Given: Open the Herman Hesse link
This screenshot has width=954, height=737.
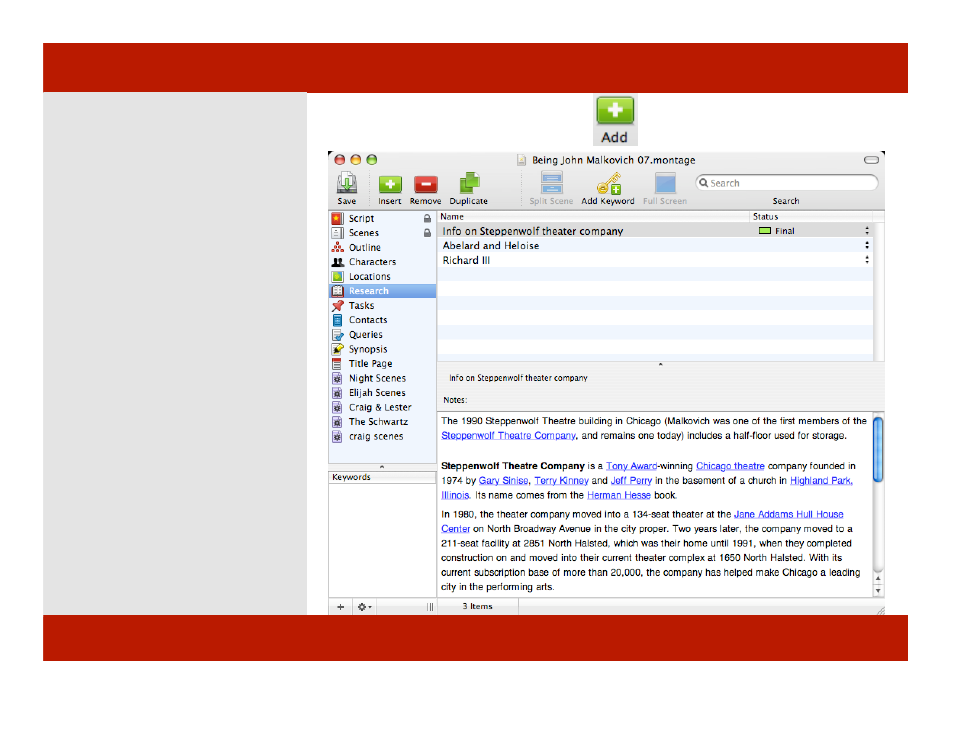Looking at the screenshot, I should point(619,495).
